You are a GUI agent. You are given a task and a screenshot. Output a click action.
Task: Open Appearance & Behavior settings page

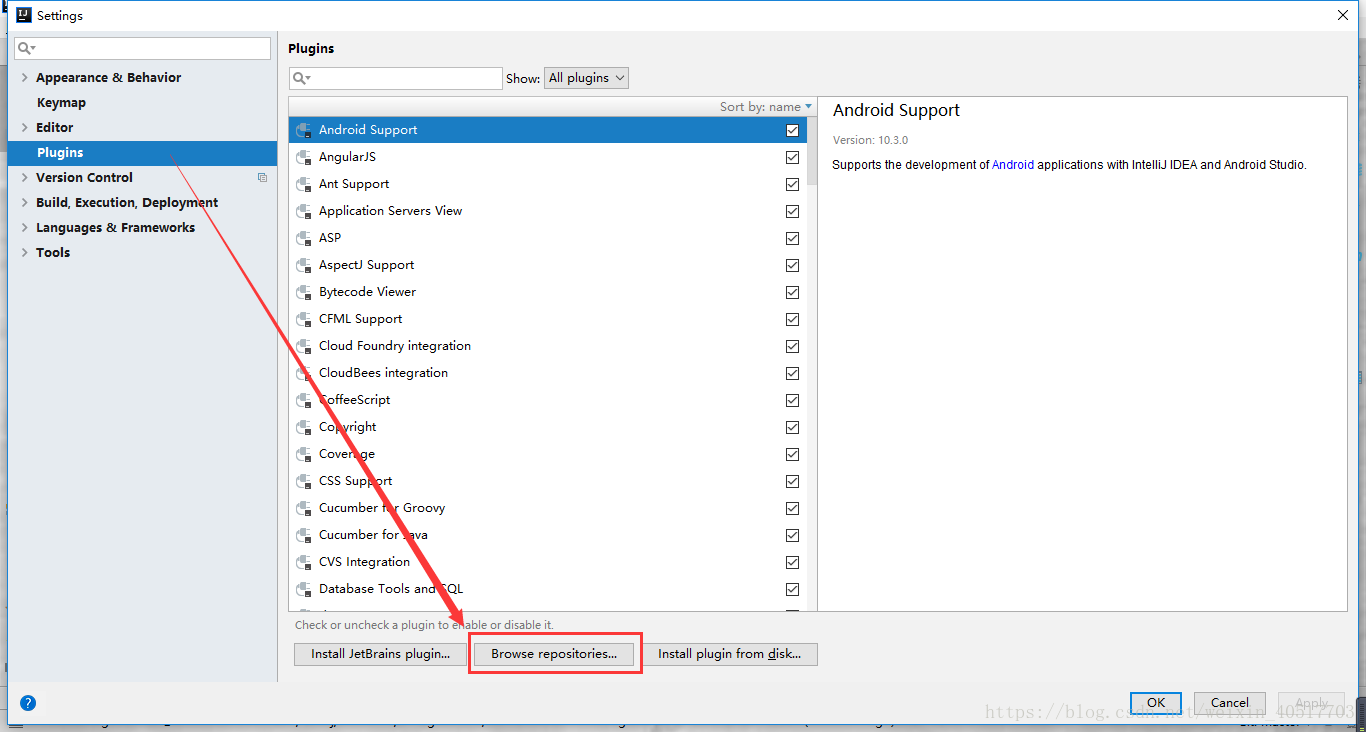[108, 78]
